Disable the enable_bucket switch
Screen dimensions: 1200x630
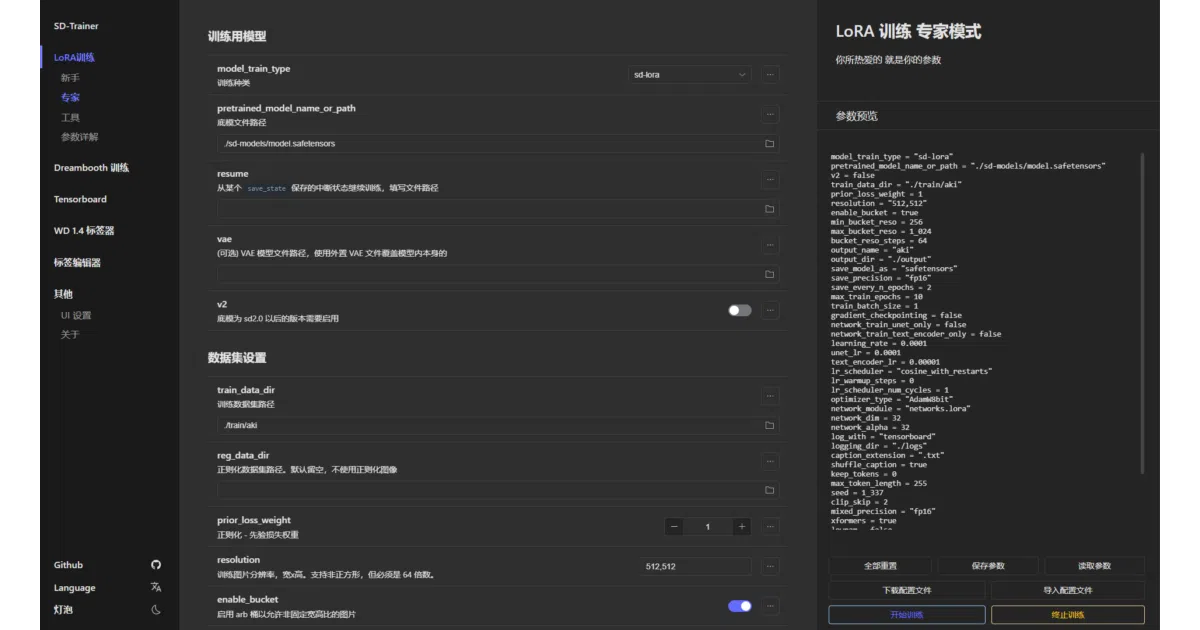pos(740,606)
